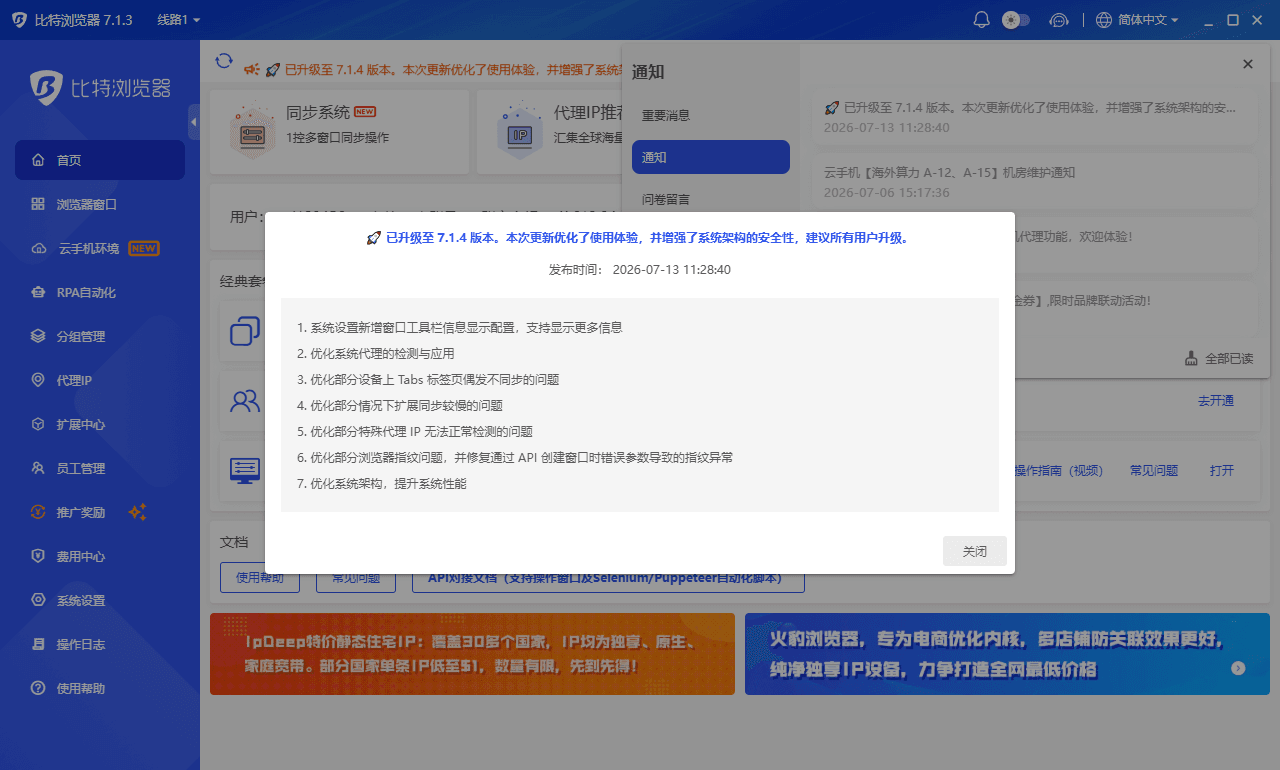The width and height of the screenshot is (1280, 770).
Task: Open 费用中心 in sidebar
Action: coord(100,556)
